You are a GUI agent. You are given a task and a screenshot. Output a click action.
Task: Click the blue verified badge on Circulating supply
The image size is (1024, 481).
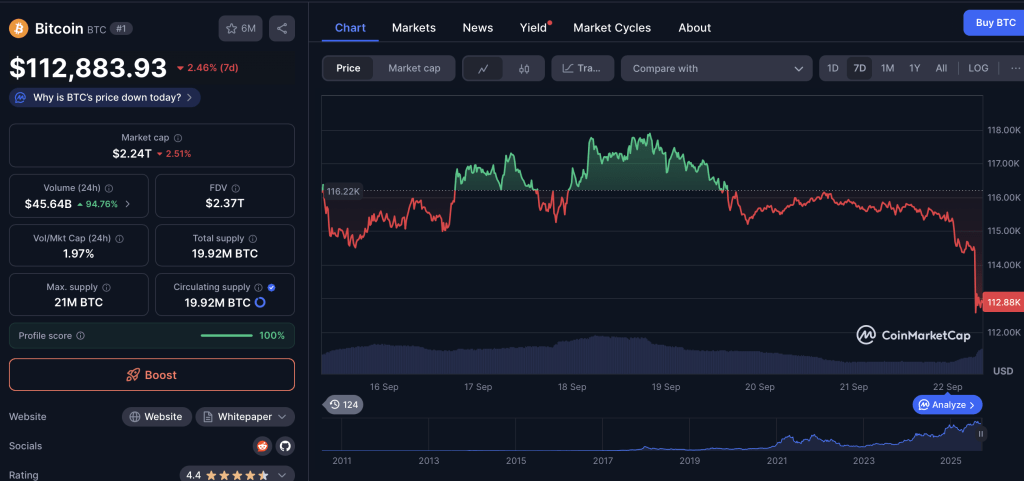coord(271,287)
